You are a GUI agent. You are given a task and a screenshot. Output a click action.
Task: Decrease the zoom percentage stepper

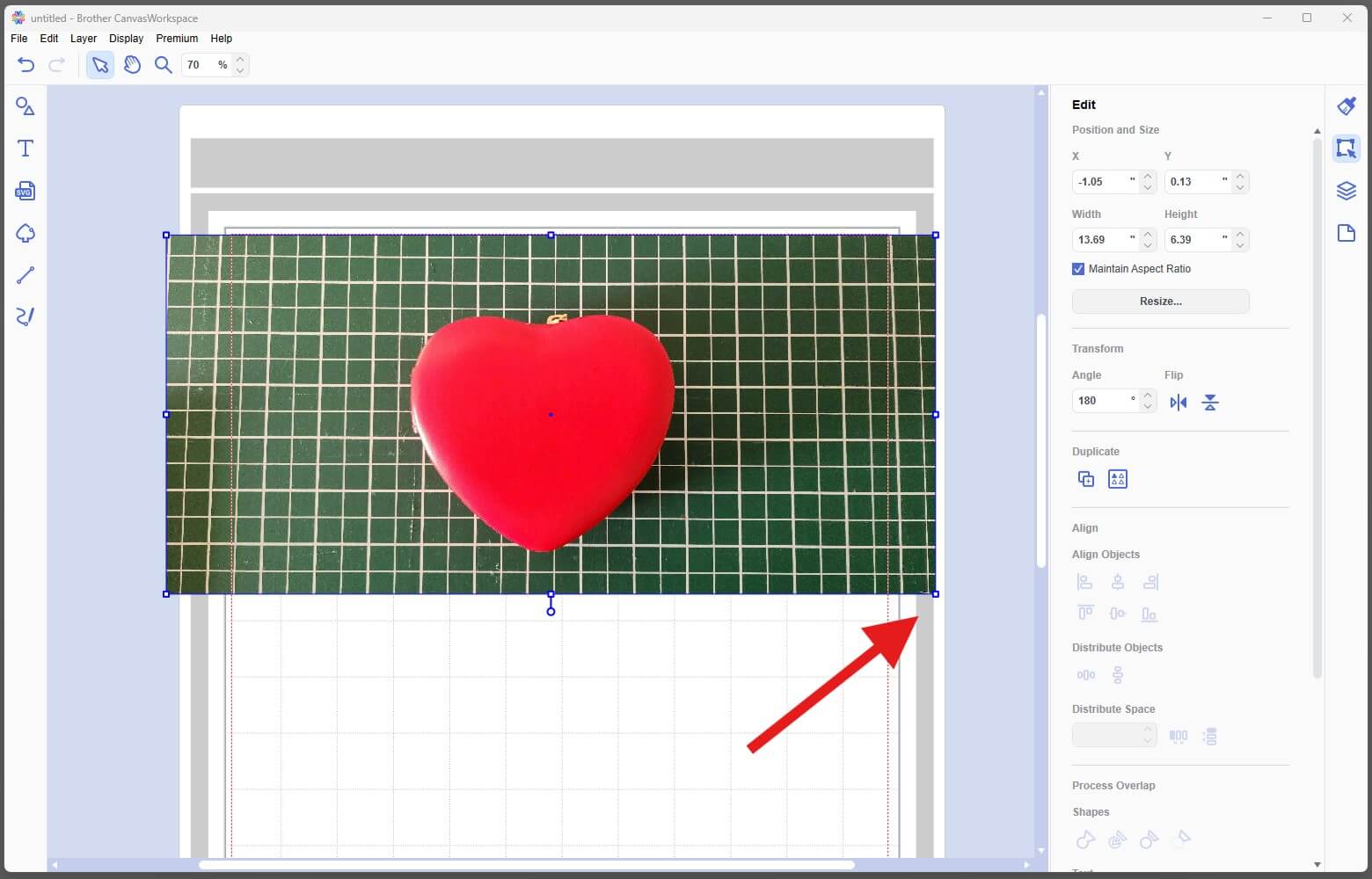240,70
